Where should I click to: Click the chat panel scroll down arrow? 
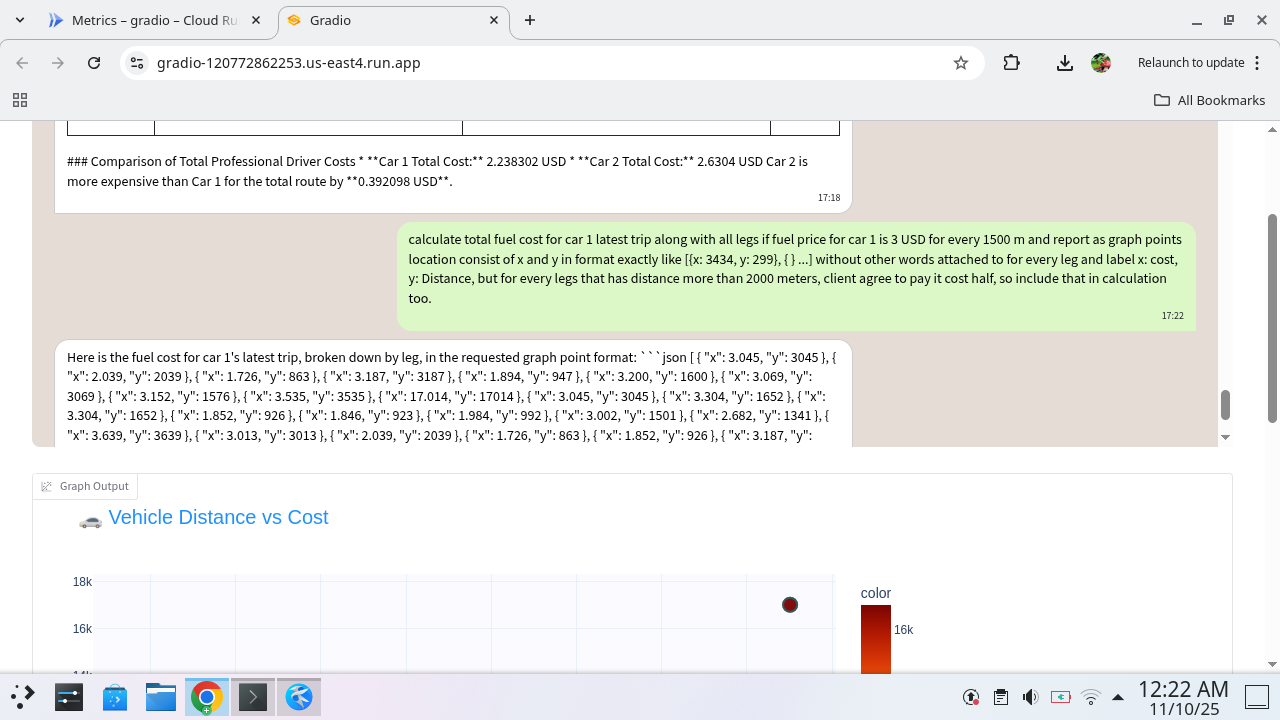click(x=1225, y=437)
